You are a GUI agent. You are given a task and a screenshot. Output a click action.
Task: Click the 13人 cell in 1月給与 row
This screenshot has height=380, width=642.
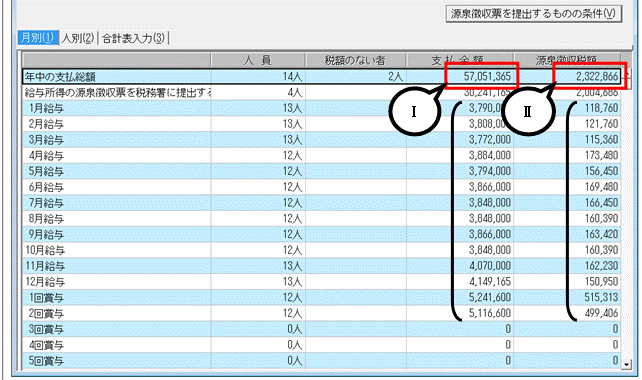pyautogui.click(x=292, y=108)
